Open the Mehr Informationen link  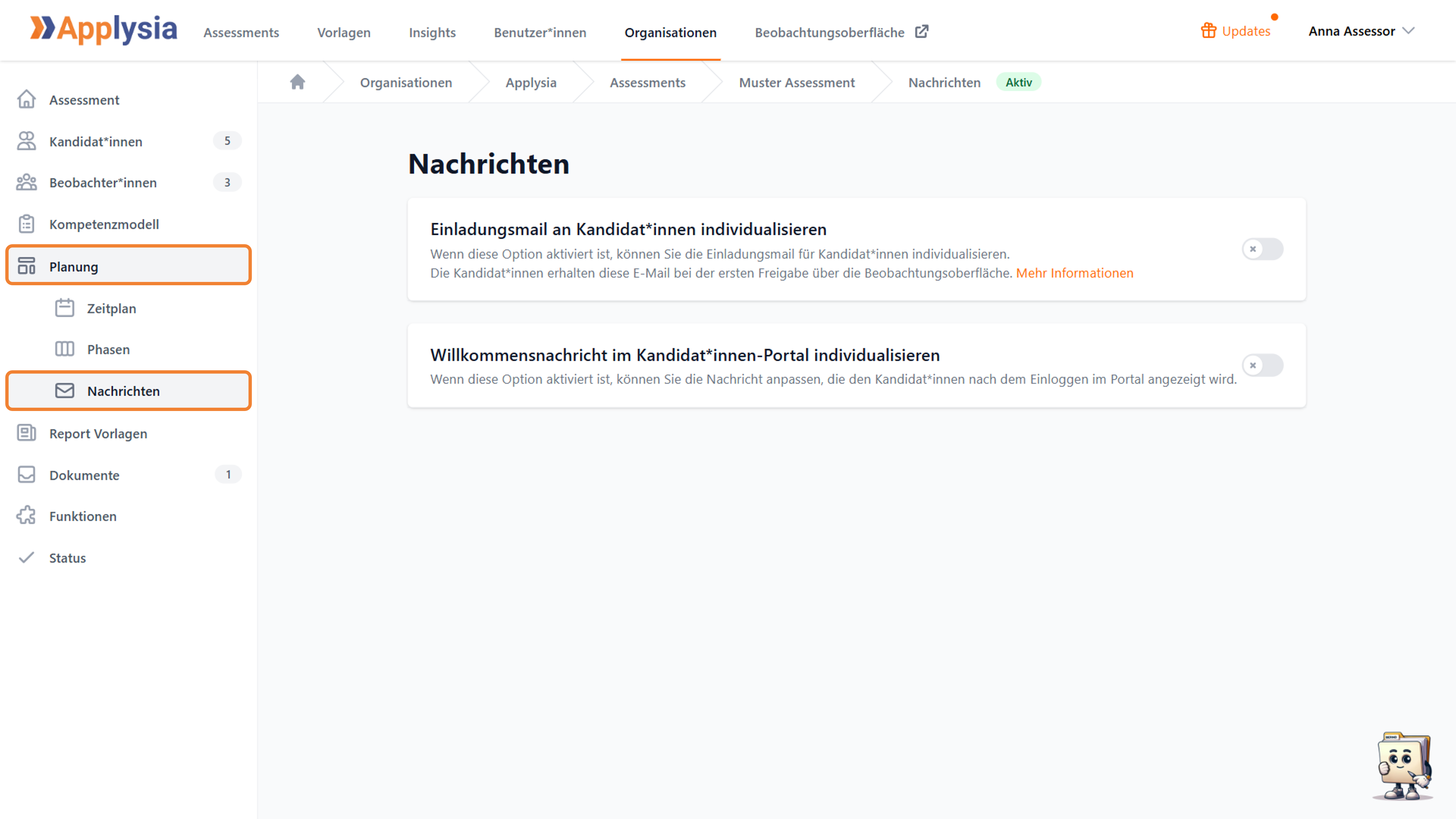[1074, 273]
